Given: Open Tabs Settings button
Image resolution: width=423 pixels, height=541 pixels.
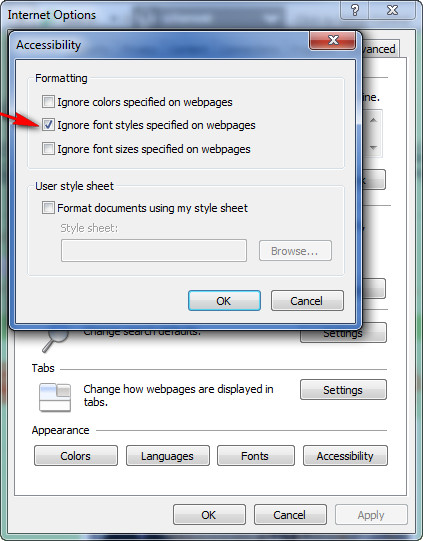Looking at the screenshot, I should click(343, 390).
